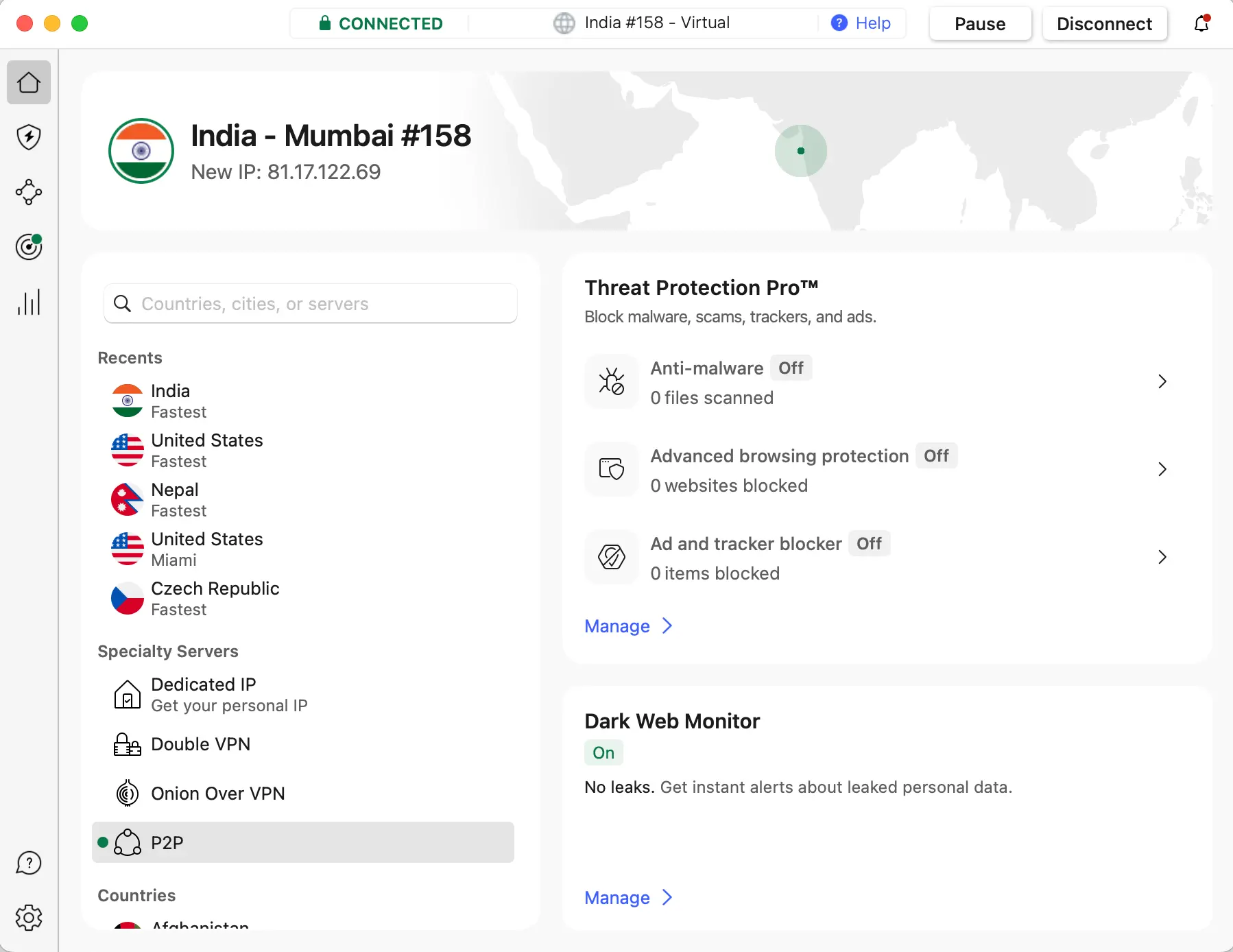Expand Anti-malware details chevron

pos(1162,382)
